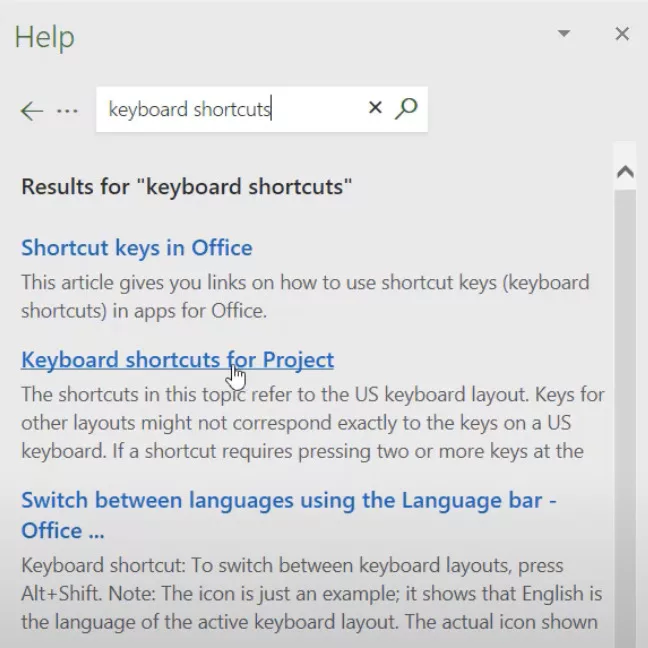Click the vertical scrollbar track in results

tap(625, 417)
